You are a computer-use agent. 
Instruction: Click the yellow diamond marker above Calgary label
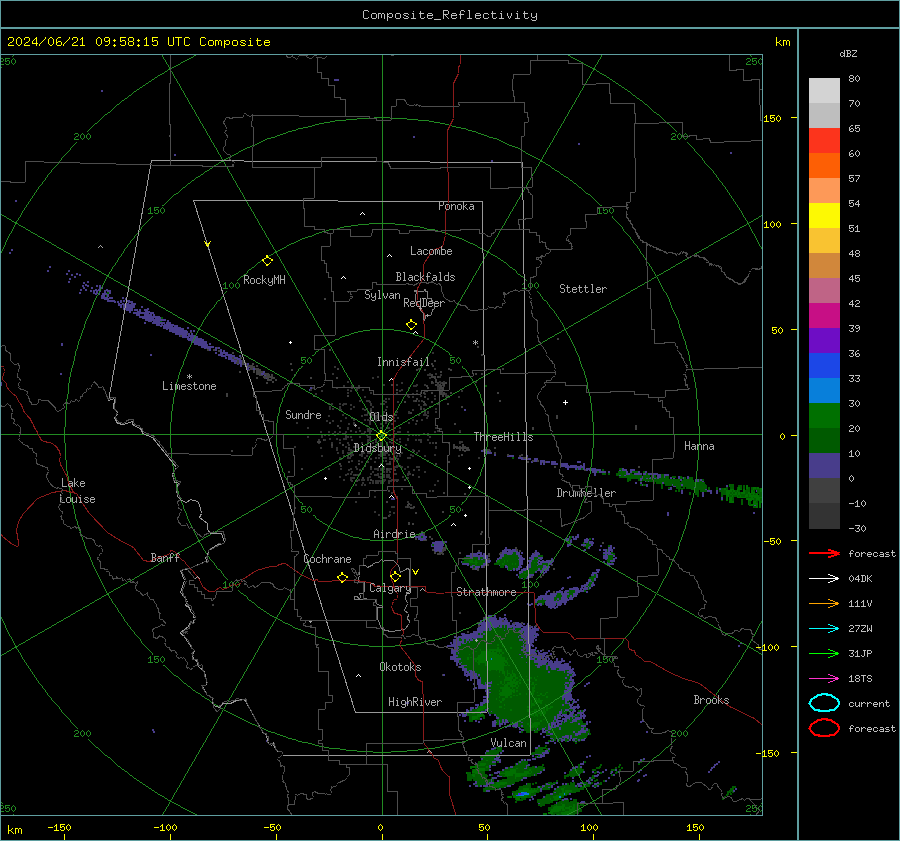click(x=395, y=576)
